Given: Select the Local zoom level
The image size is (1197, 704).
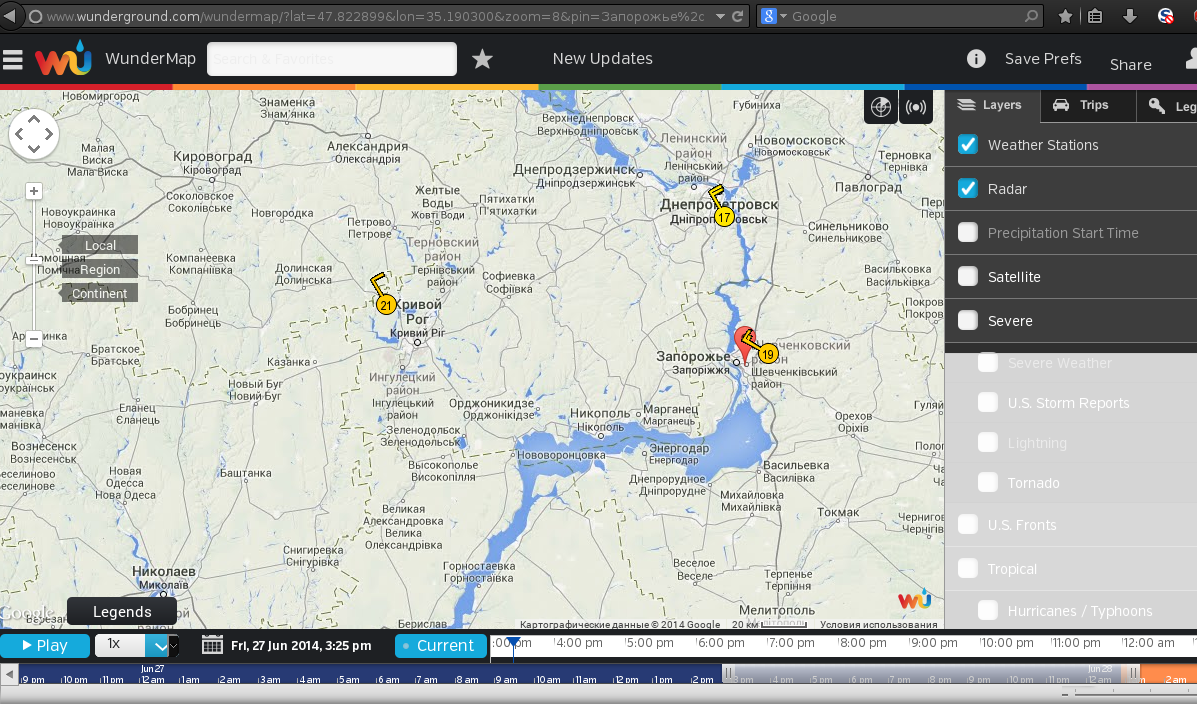Looking at the screenshot, I should 100,245.
